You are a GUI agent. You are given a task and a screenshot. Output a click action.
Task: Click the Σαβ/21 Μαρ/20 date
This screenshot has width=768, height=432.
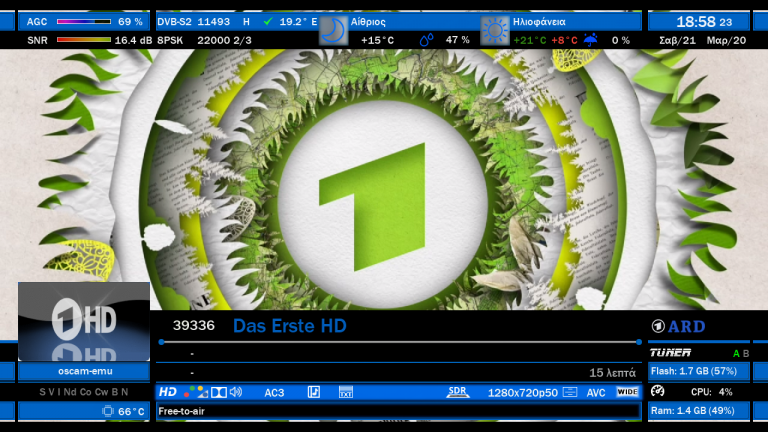(702, 40)
